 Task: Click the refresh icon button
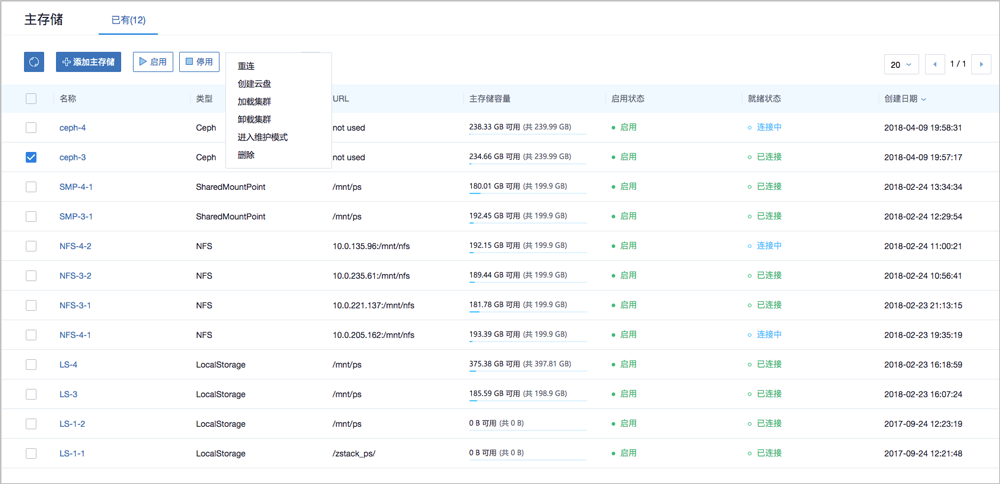tap(34, 62)
